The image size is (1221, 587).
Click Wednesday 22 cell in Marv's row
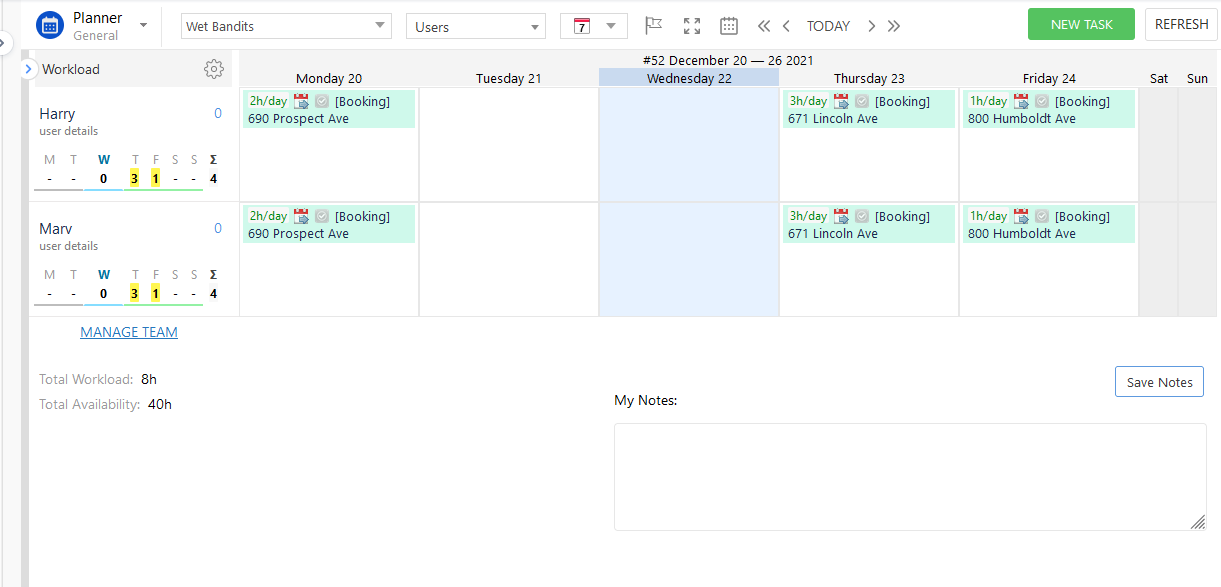[689, 260]
